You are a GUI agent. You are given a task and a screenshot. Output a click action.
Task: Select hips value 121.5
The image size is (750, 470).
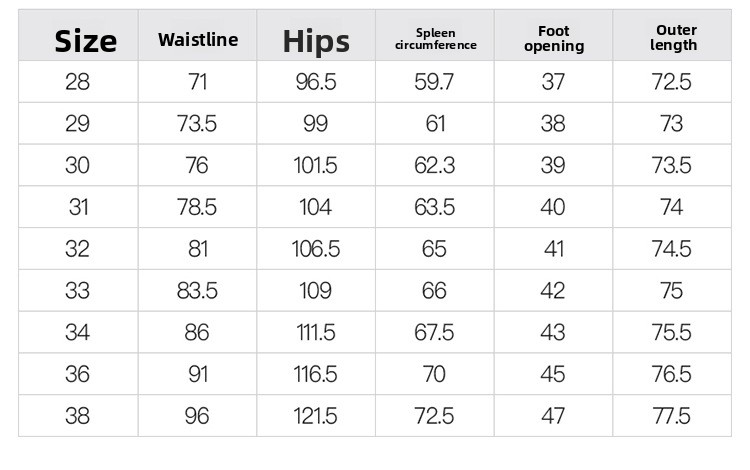pos(315,416)
